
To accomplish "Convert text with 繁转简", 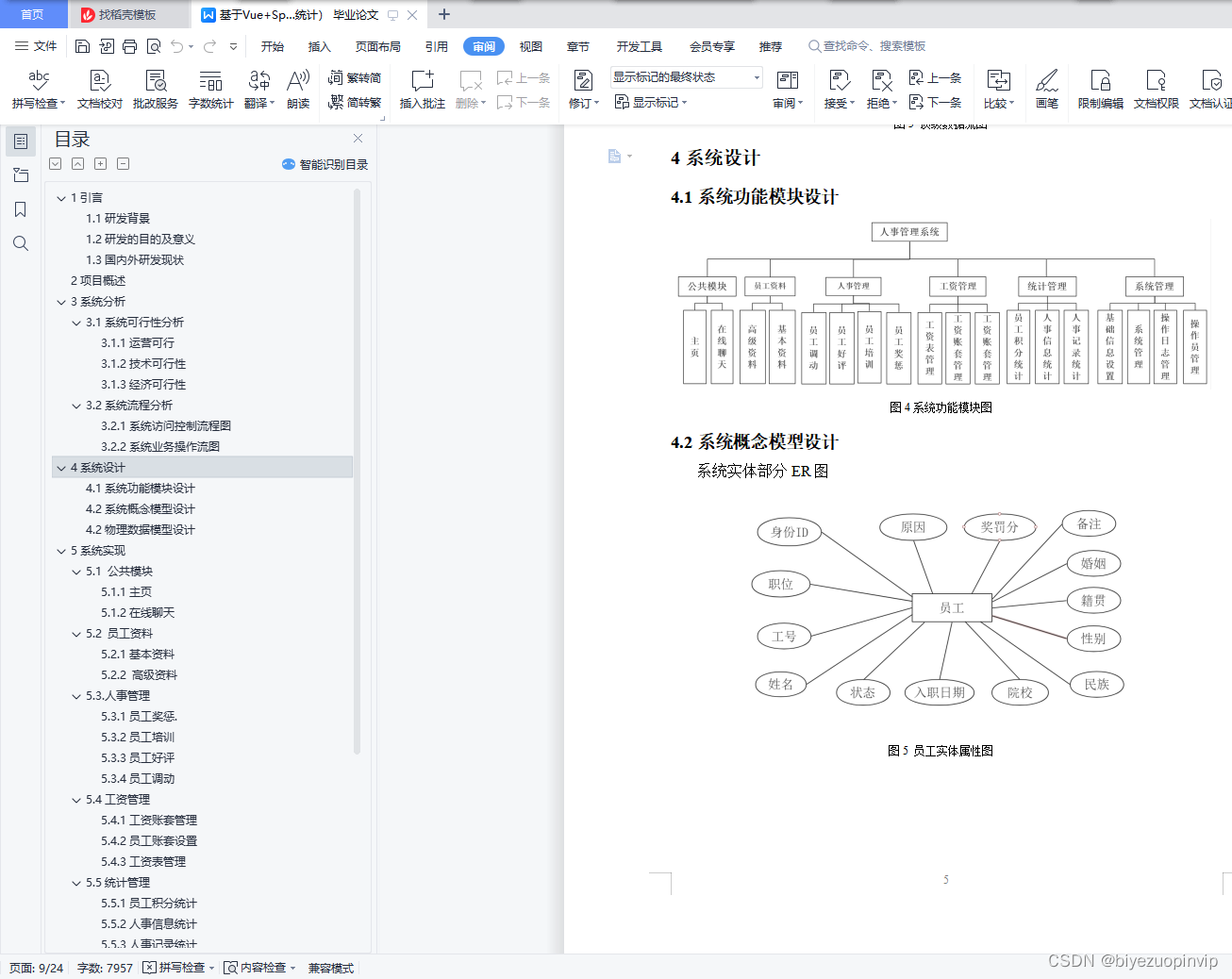I will (355, 77).
